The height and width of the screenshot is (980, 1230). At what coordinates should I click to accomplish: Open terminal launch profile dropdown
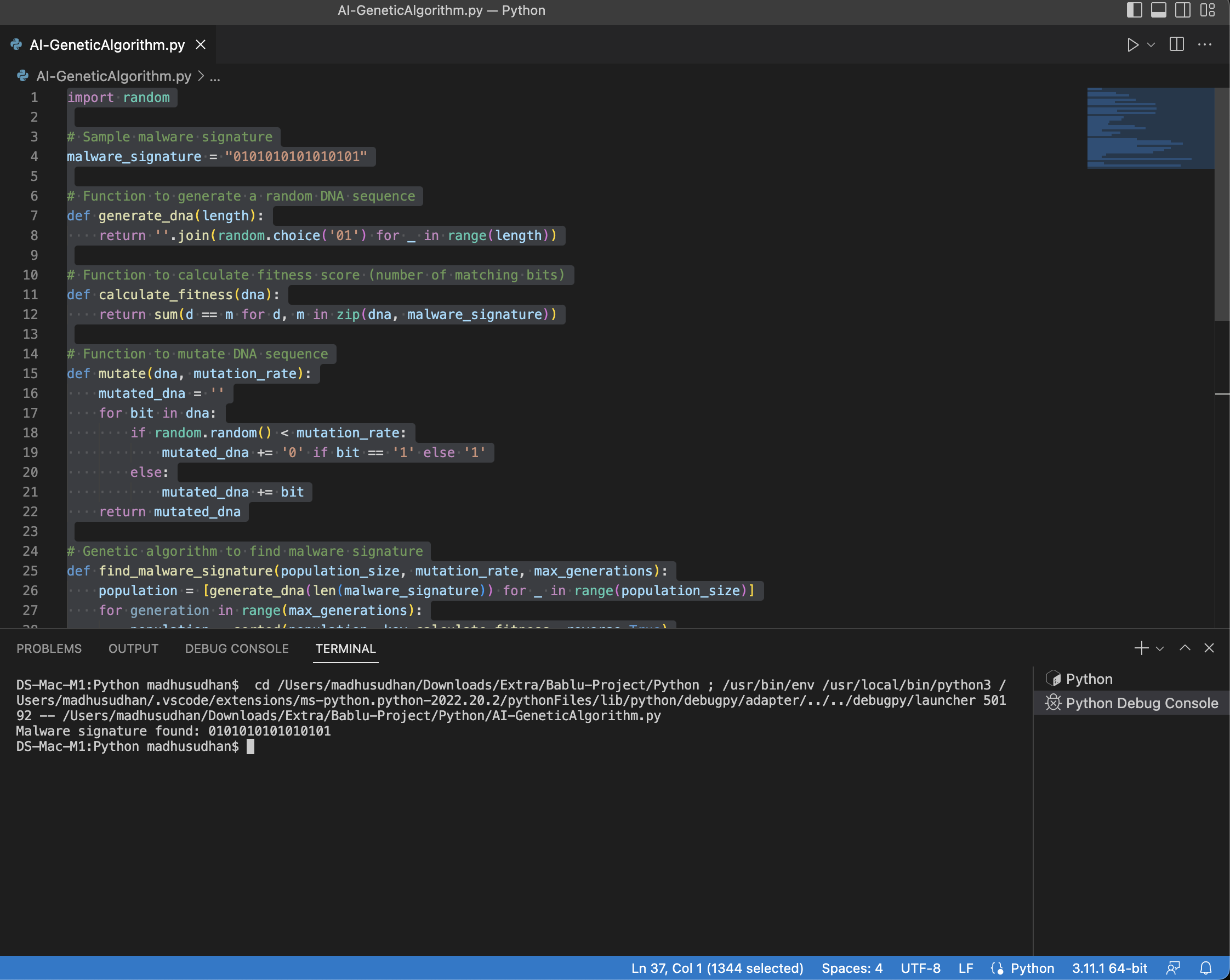[x=1160, y=648]
